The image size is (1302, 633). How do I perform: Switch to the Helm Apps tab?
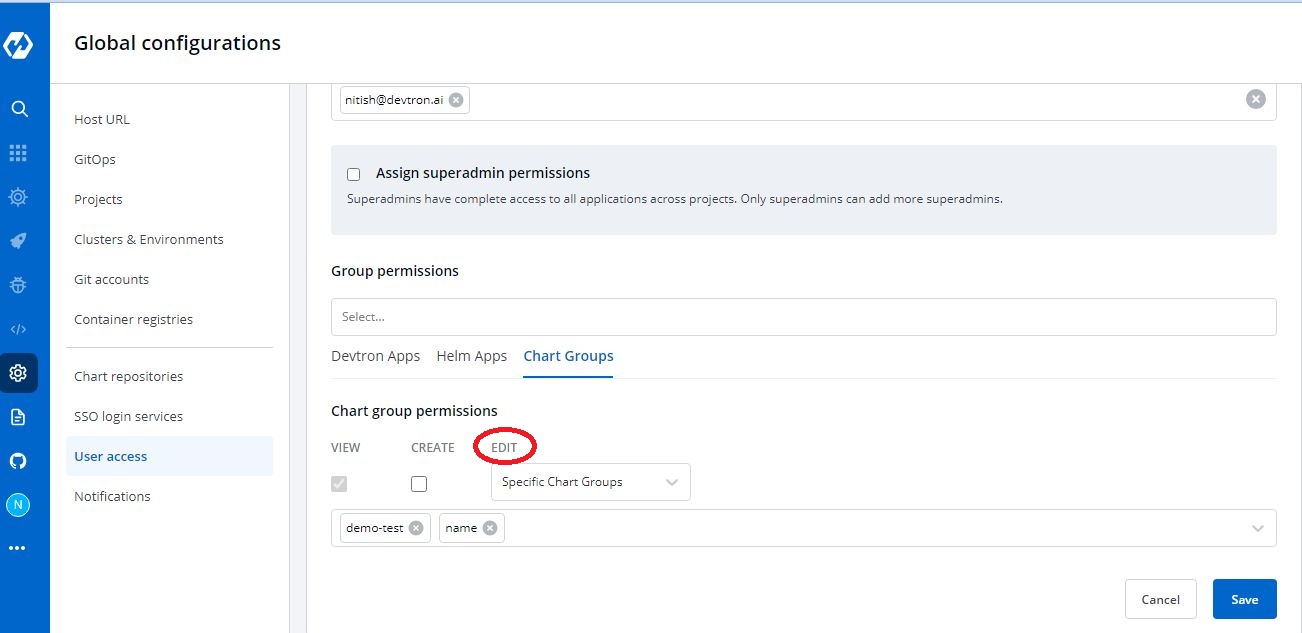[471, 356]
